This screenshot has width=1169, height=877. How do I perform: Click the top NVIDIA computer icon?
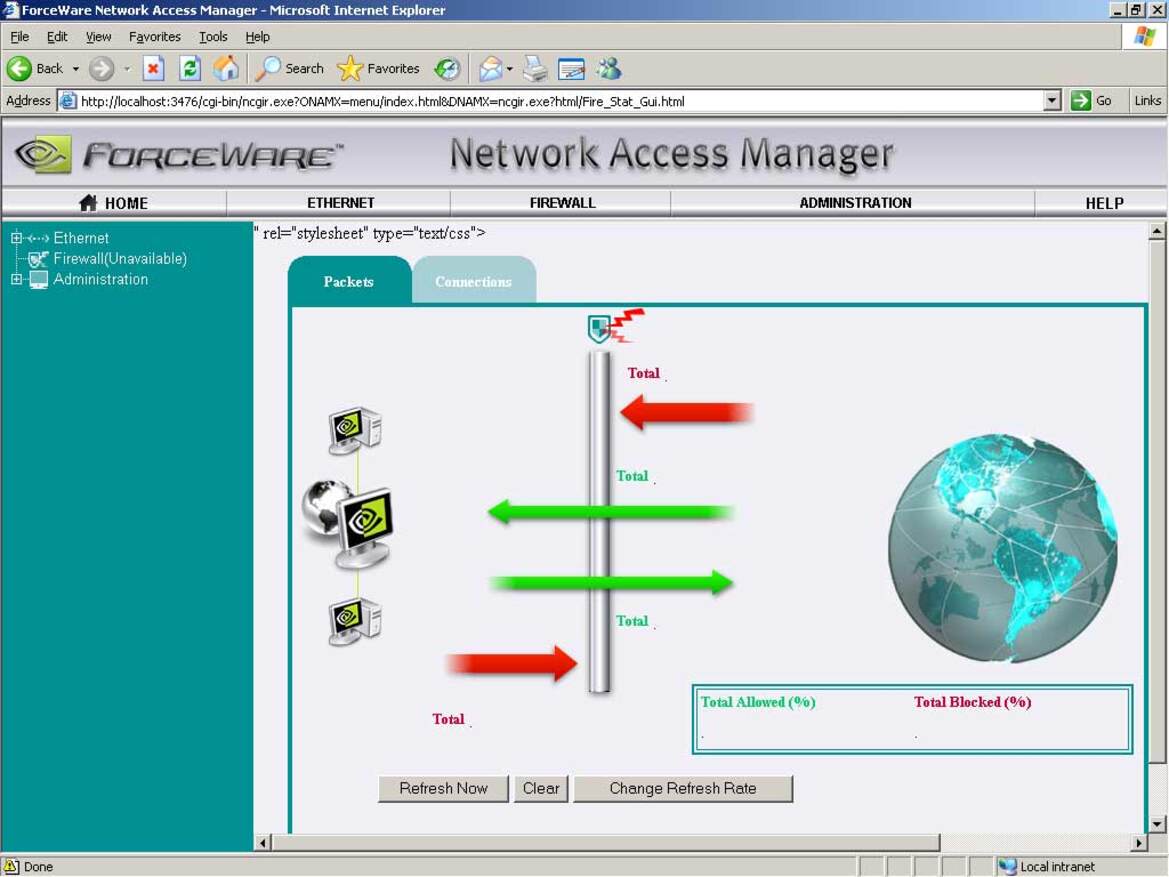356,430
